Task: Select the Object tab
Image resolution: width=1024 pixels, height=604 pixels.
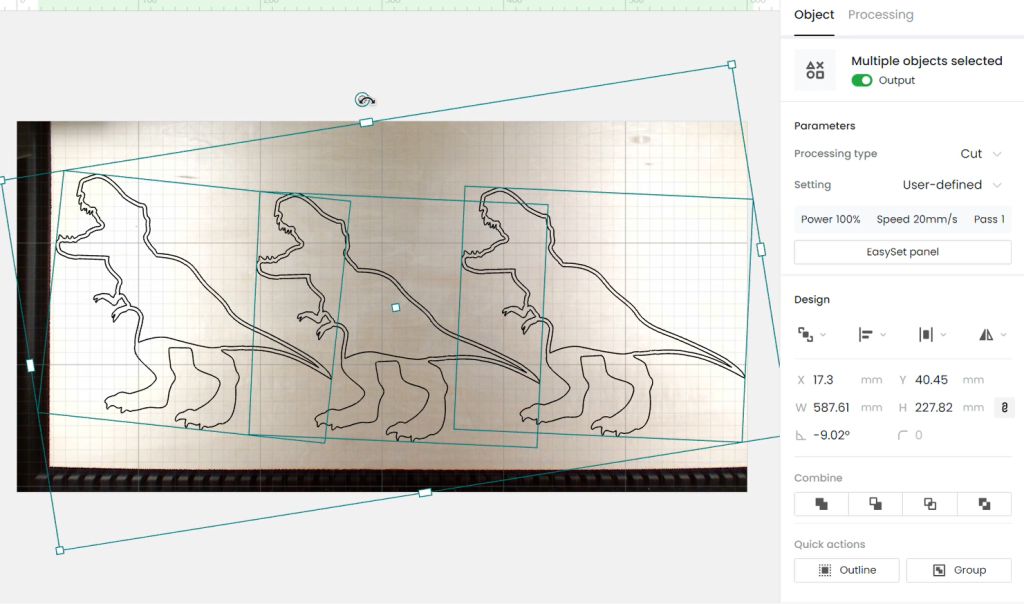Action: click(x=814, y=15)
